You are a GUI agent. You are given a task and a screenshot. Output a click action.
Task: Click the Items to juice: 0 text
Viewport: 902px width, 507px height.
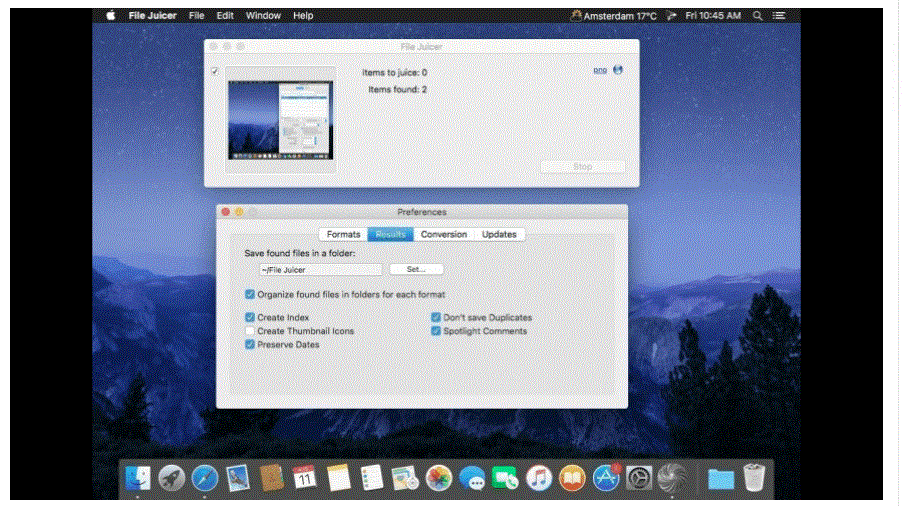[x=394, y=73]
